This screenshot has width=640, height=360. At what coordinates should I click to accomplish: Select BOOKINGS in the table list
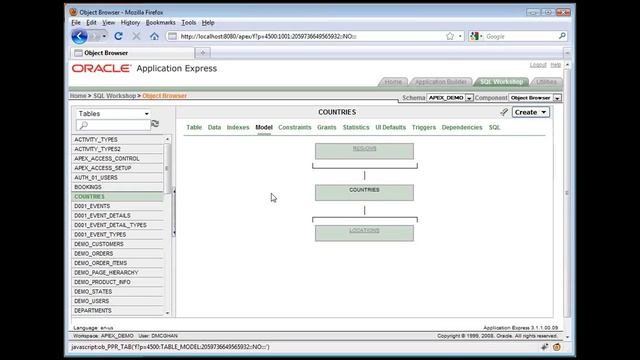click(x=118, y=187)
